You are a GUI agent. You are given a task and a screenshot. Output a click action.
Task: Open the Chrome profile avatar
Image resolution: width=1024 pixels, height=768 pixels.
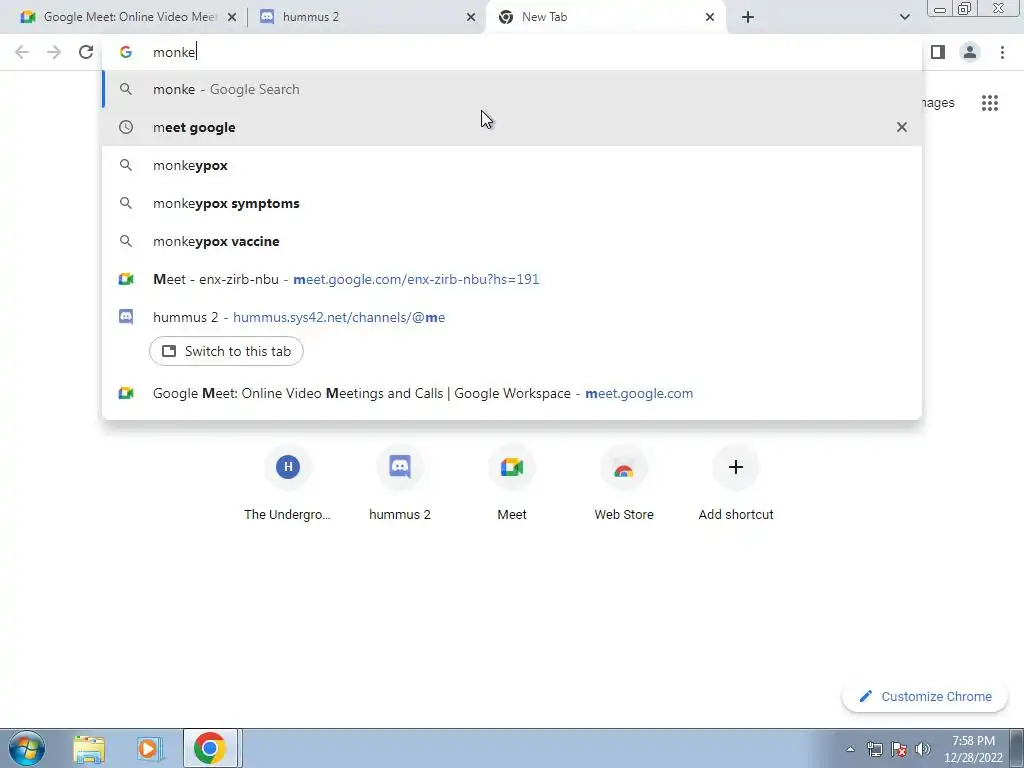point(970,52)
